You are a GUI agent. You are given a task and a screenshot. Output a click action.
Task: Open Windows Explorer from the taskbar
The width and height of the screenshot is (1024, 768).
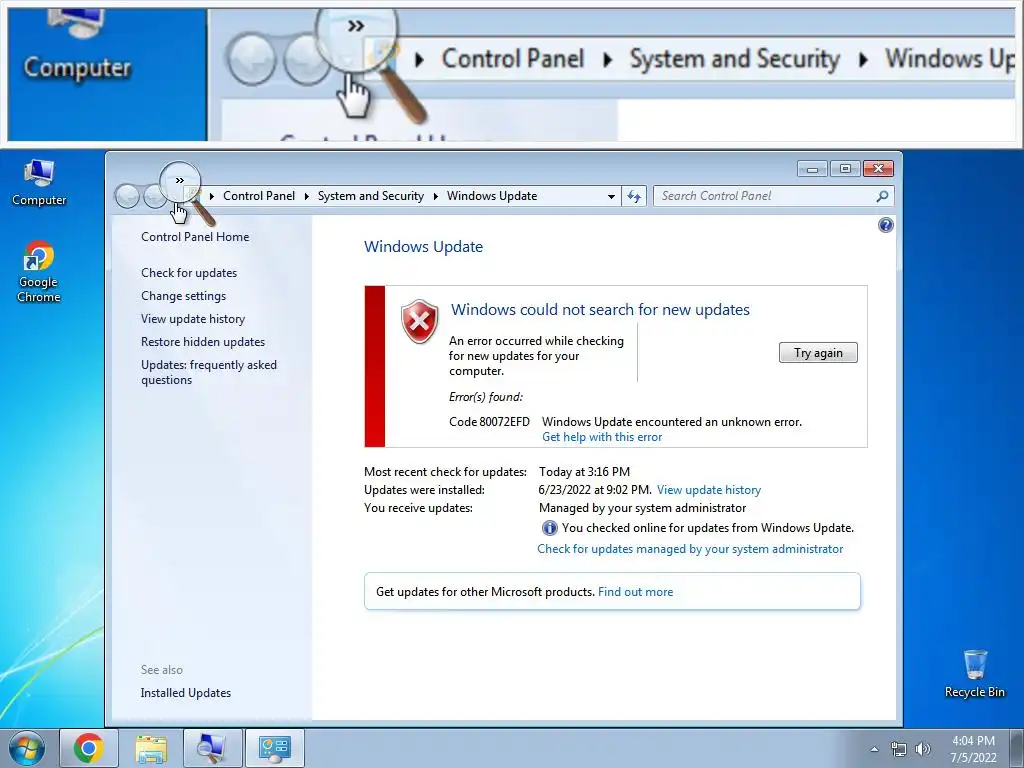[151, 748]
